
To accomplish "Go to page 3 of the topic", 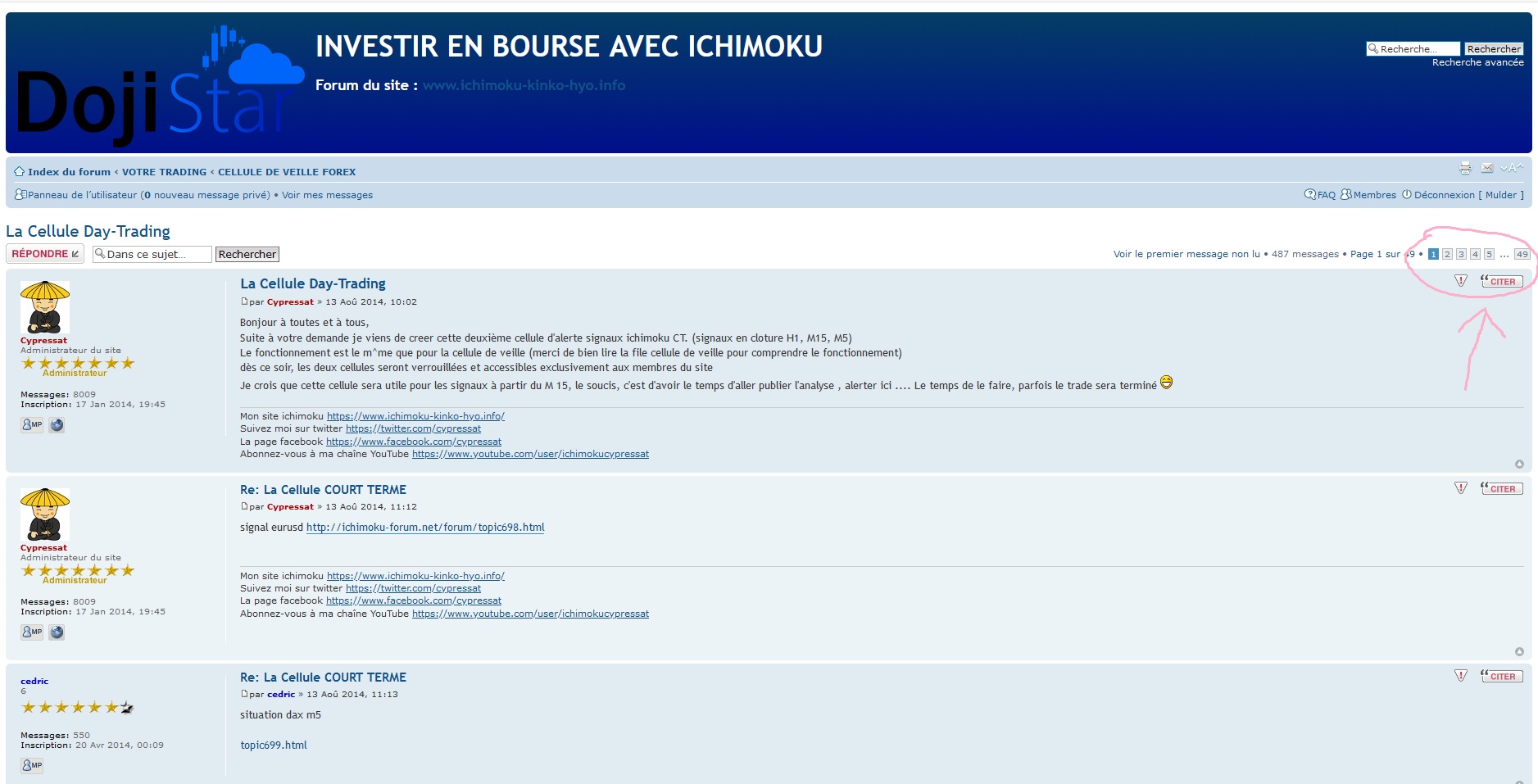I will 1461,254.
